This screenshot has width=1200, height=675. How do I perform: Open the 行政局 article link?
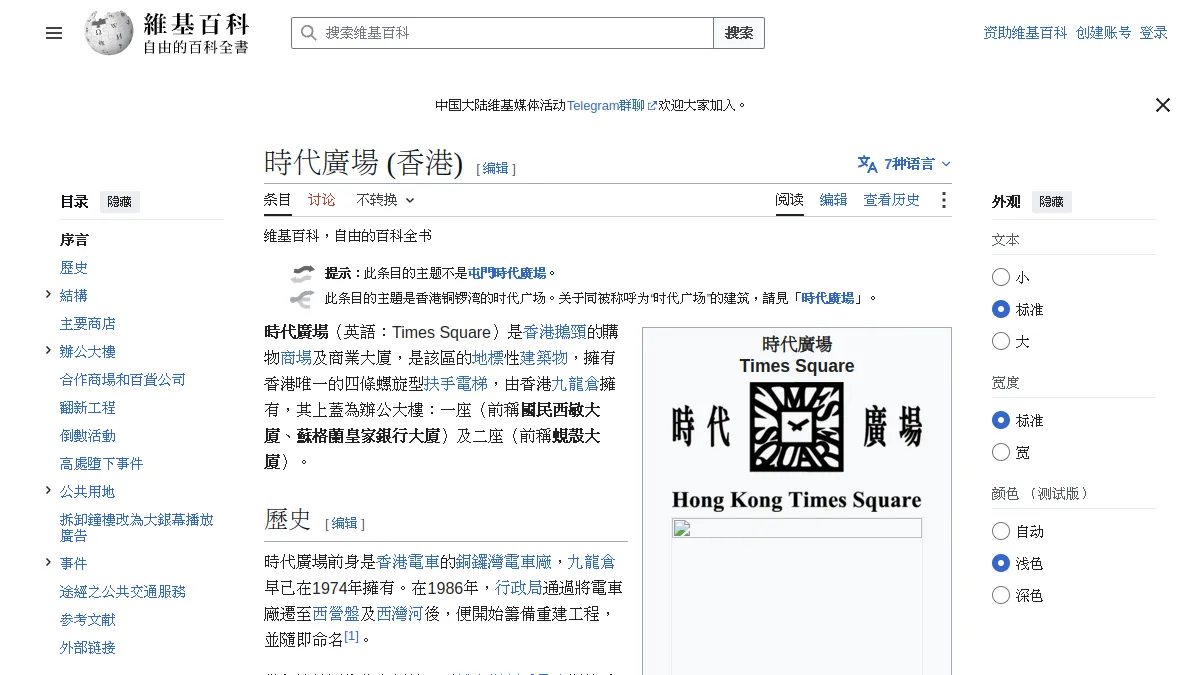coord(519,588)
